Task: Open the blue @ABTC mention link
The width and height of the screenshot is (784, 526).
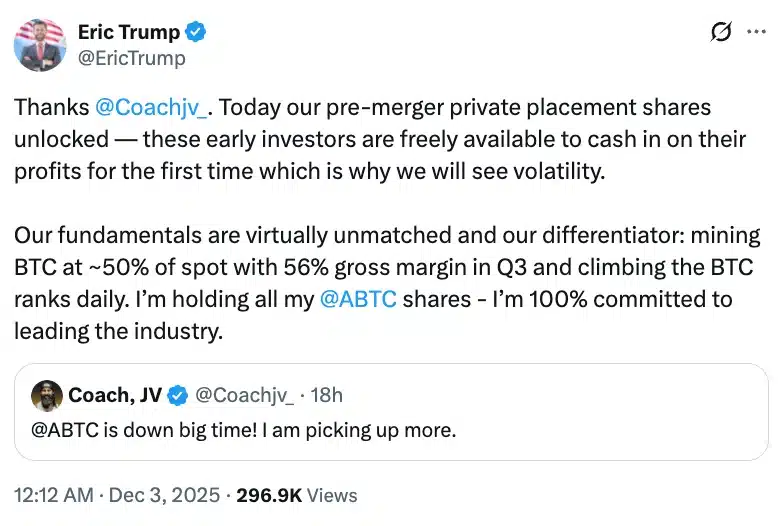Action: pos(358,299)
